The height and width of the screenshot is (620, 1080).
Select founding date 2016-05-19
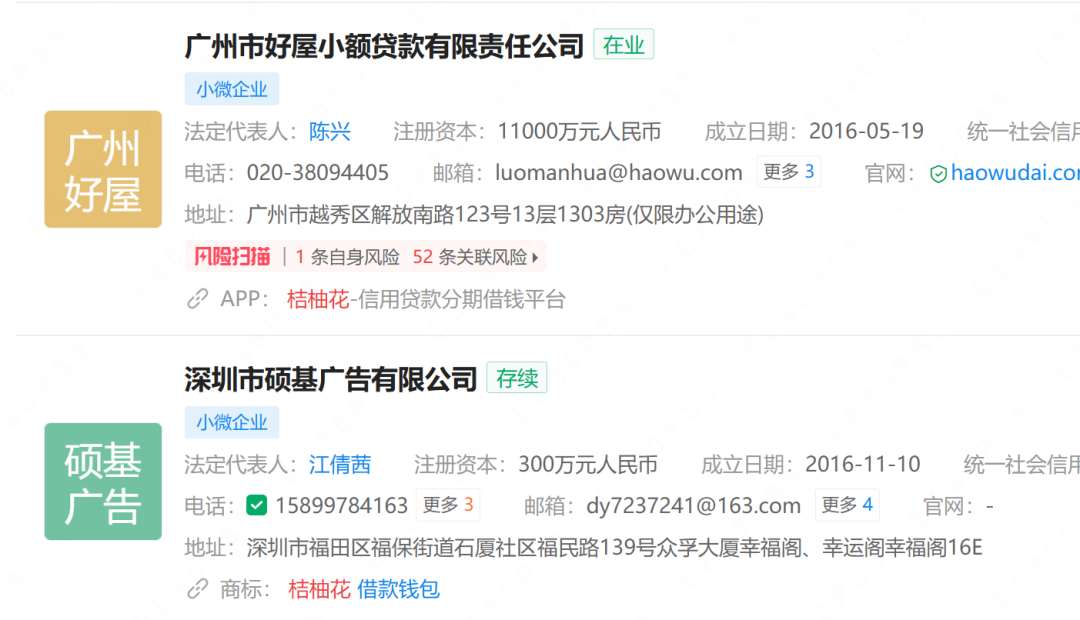click(x=866, y=132)
